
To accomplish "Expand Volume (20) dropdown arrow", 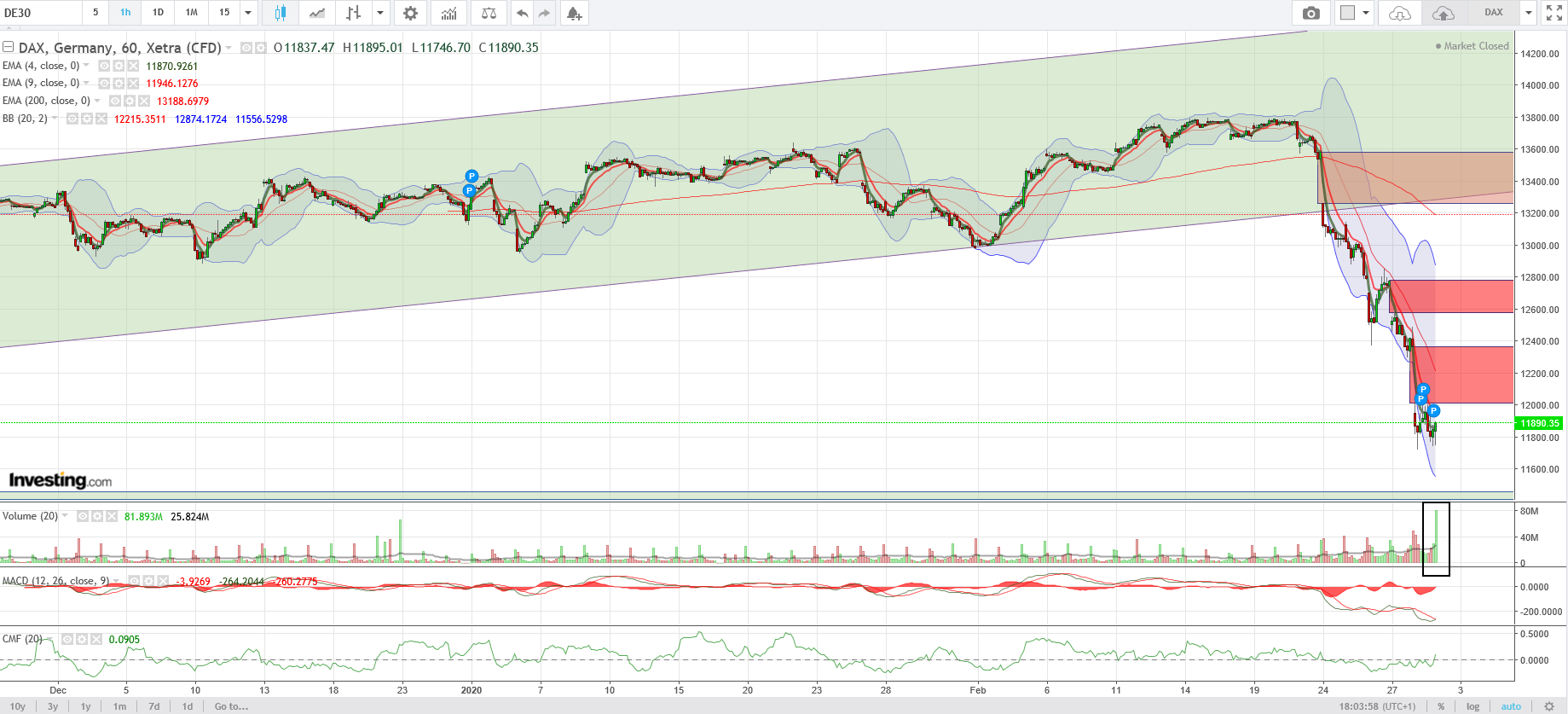I will point(65,516).
